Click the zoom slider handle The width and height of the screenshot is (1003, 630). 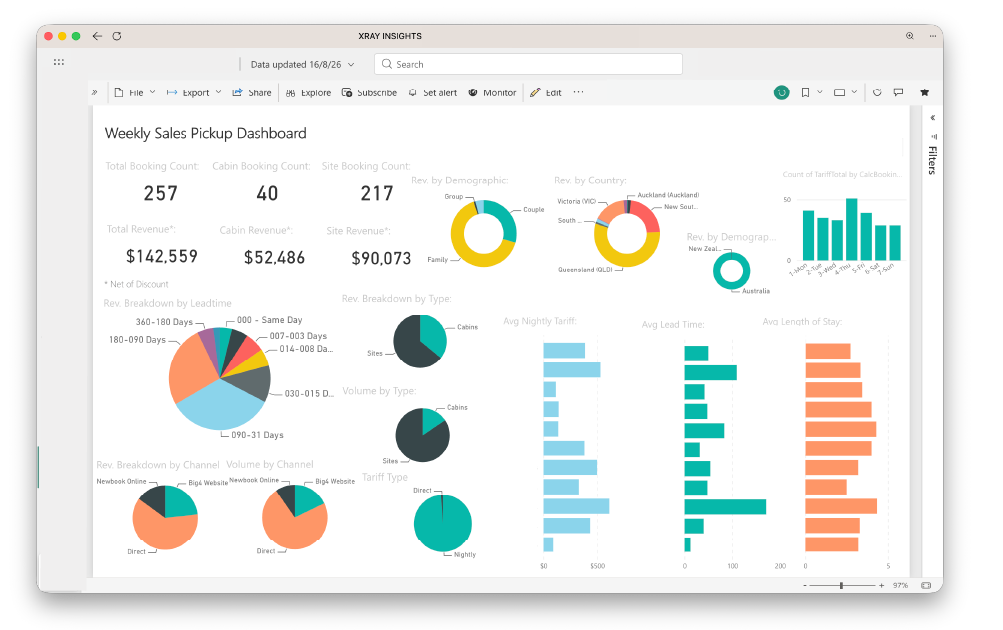841,585
